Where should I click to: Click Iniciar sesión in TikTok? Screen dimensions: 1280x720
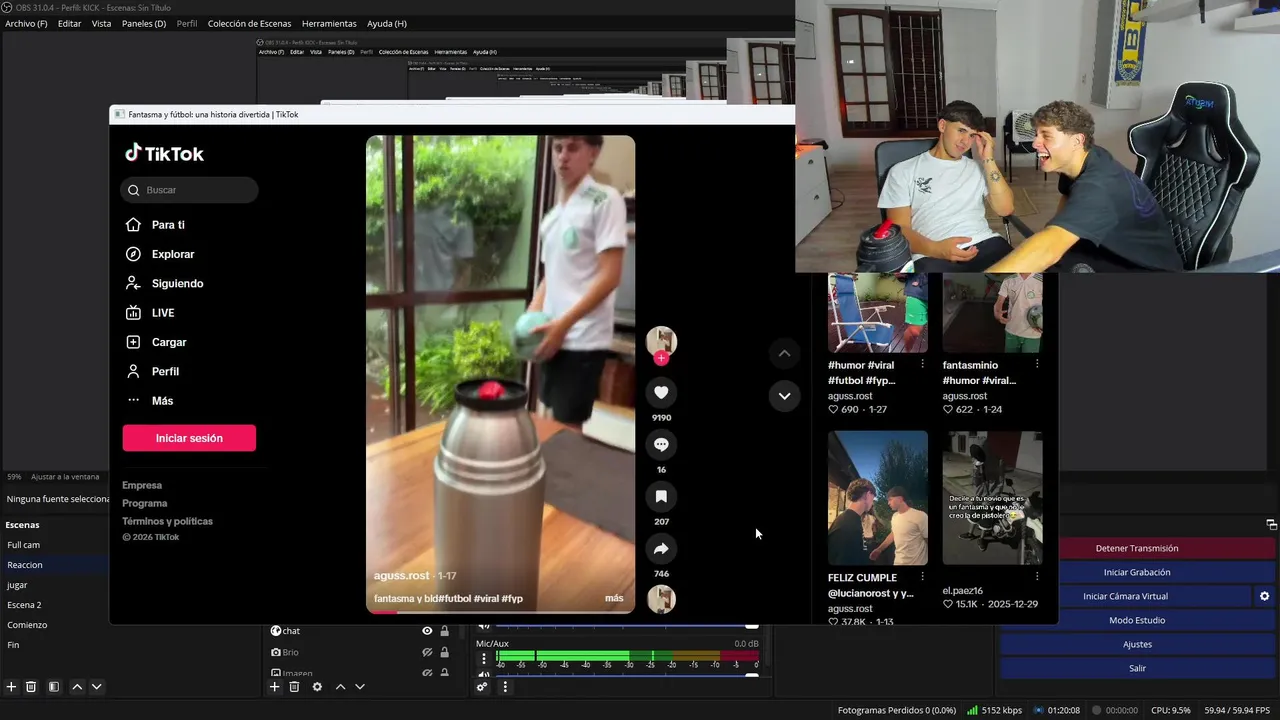tap(189, 438)
